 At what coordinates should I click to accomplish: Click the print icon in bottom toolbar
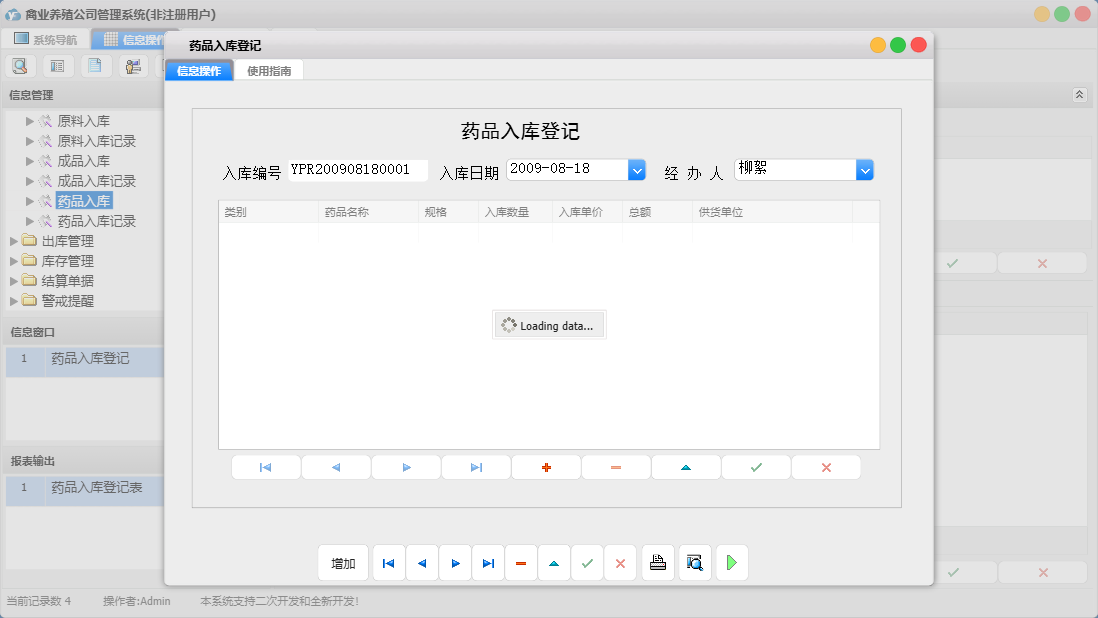[x=658, y=562]
